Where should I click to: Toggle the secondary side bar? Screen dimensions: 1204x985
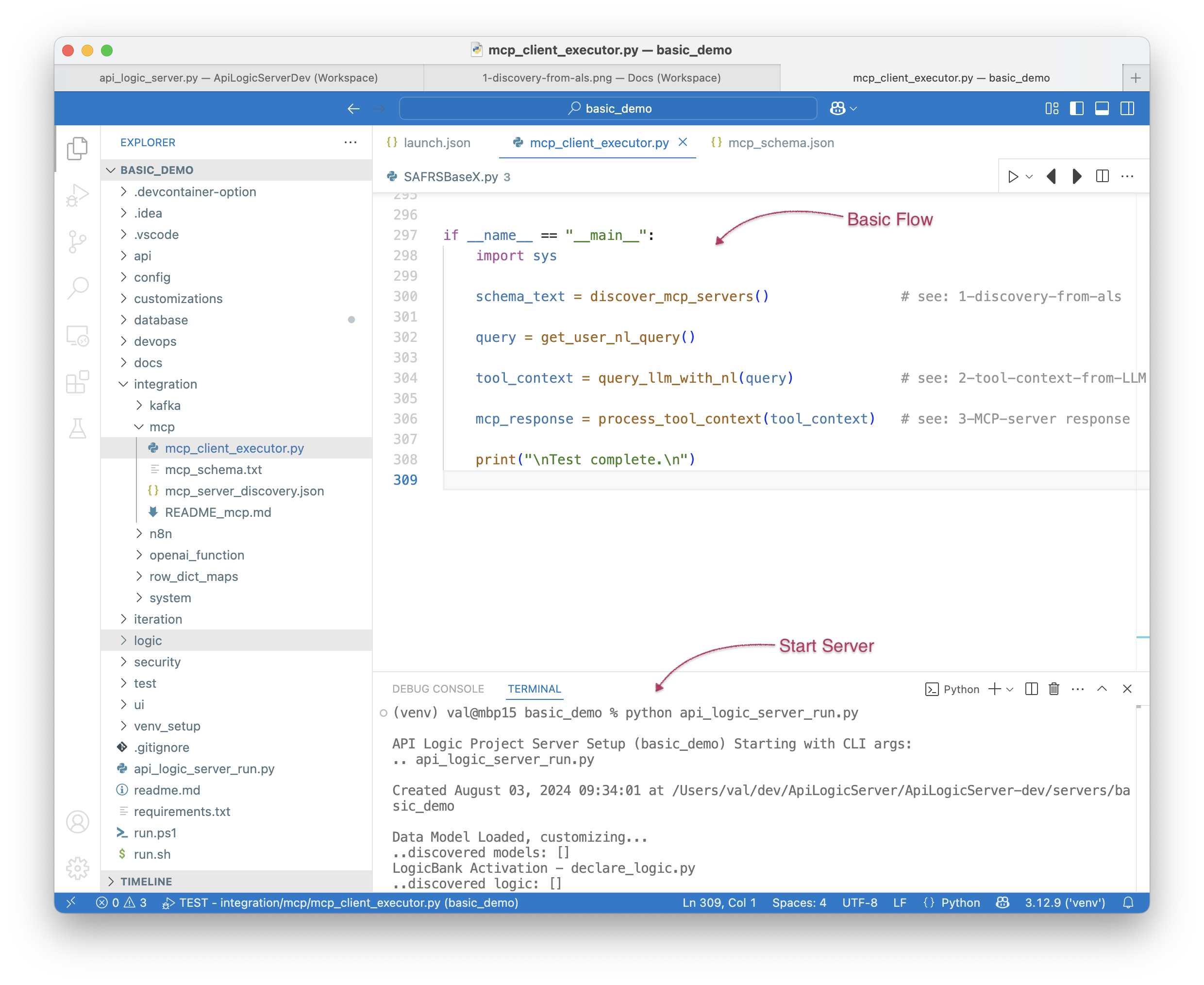point(1127,108)
